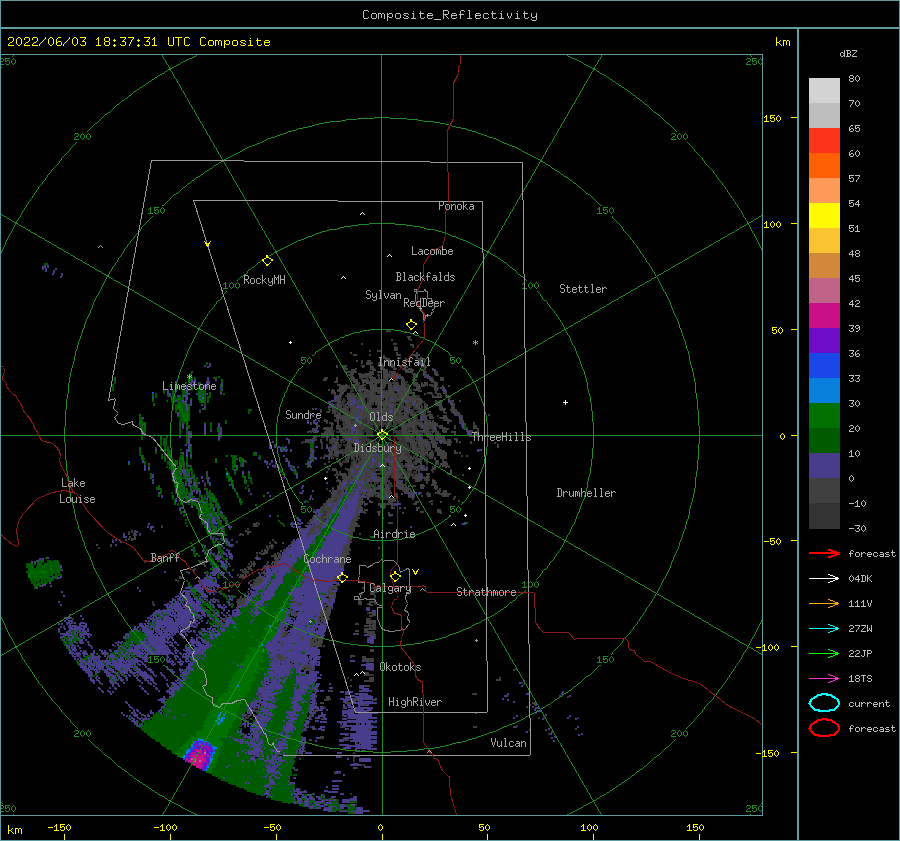Screen dimensions: 900x841
Task: Select the bright green 30 dBZ swatch
Action: click(x=824, y=415)
